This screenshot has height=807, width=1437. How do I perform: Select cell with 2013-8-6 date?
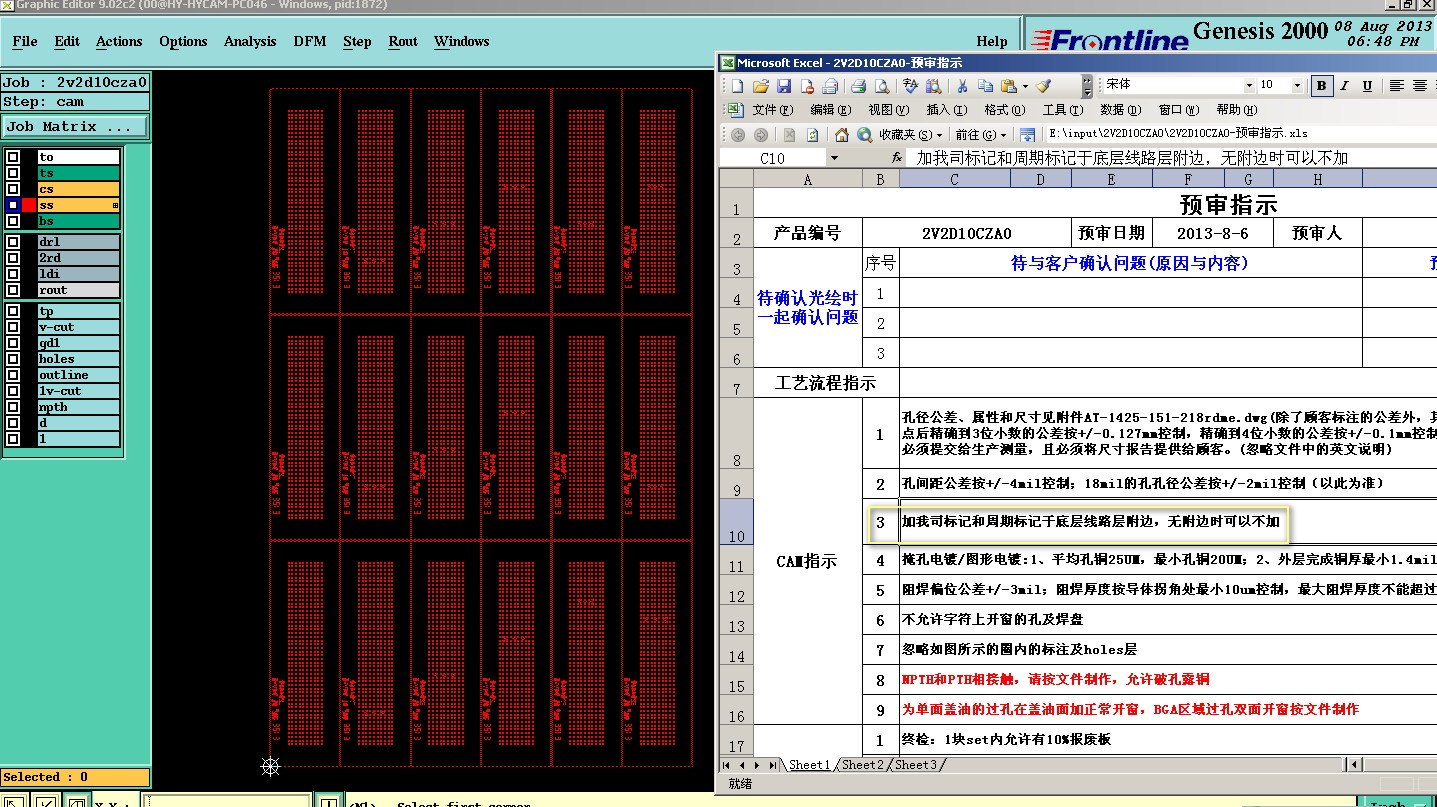click(x=1213, y=233)
